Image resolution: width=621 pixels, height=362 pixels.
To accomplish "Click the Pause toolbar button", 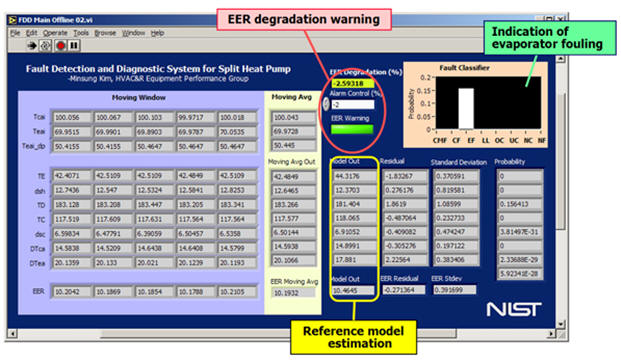I will point(74,46).
